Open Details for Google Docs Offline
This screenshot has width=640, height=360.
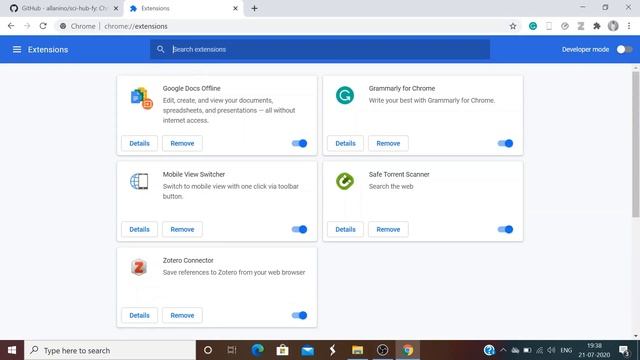coord(140,143)
